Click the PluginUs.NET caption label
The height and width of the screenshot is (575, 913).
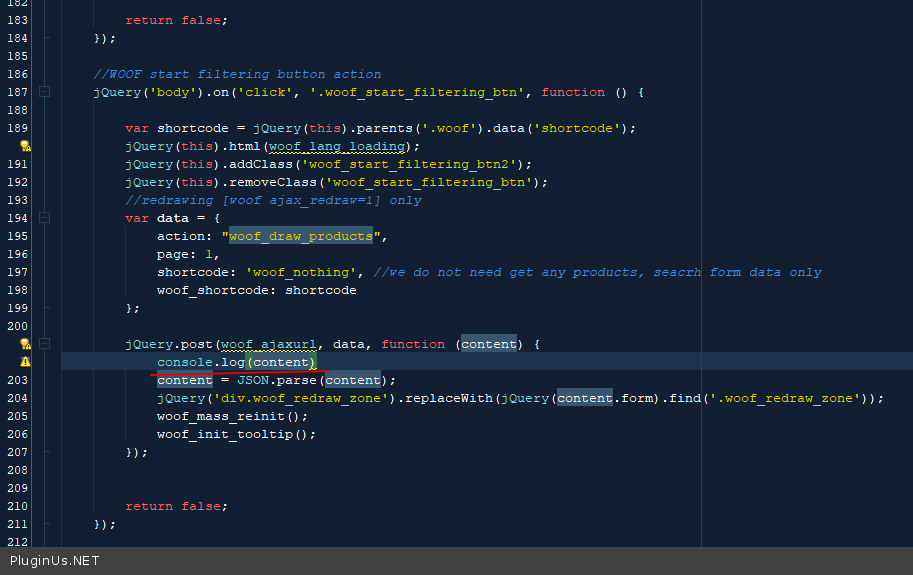(55, 561)
